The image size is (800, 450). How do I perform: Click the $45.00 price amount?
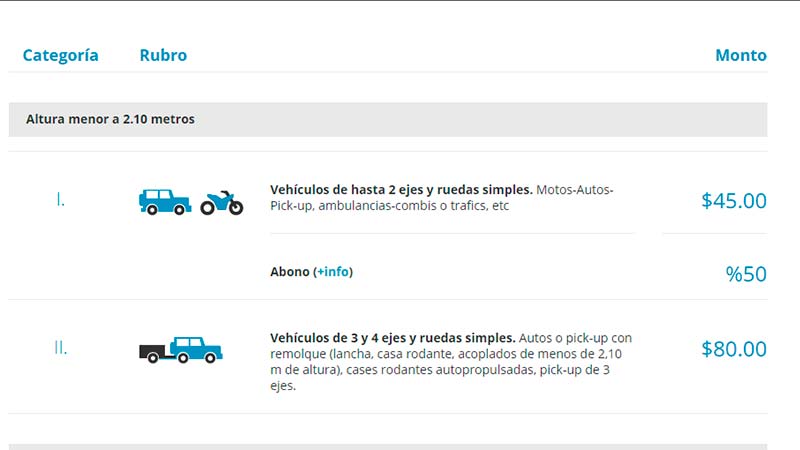point(734,201)
